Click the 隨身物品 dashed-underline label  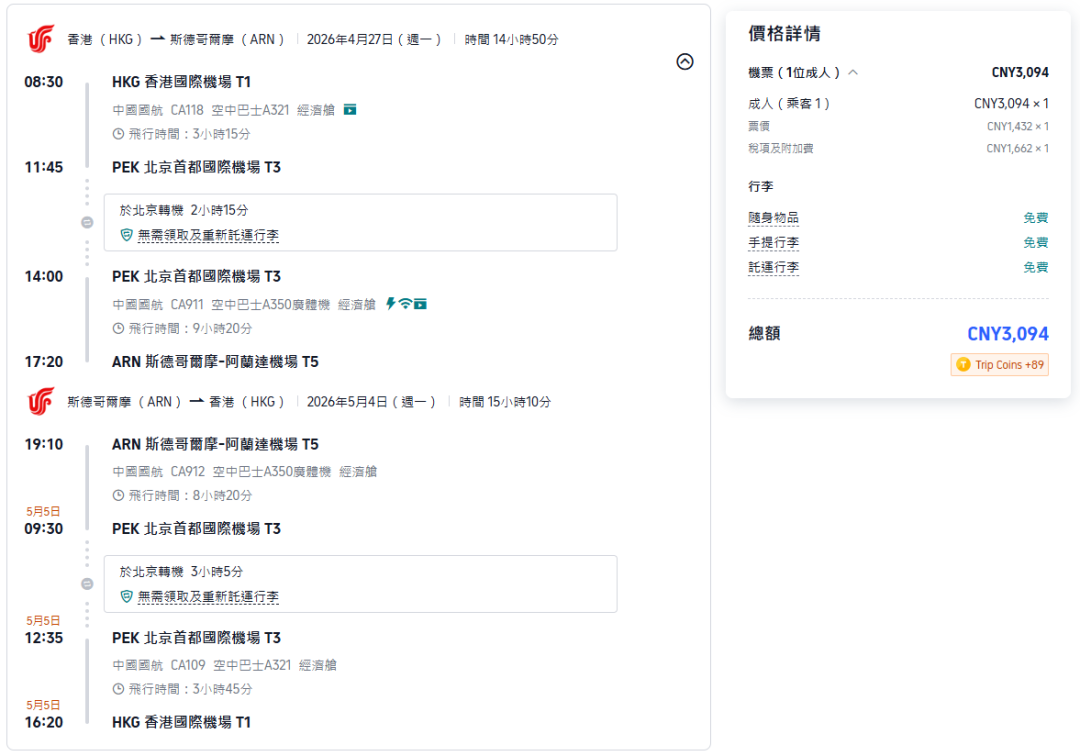pyautogui.click(x=772, y=216)
